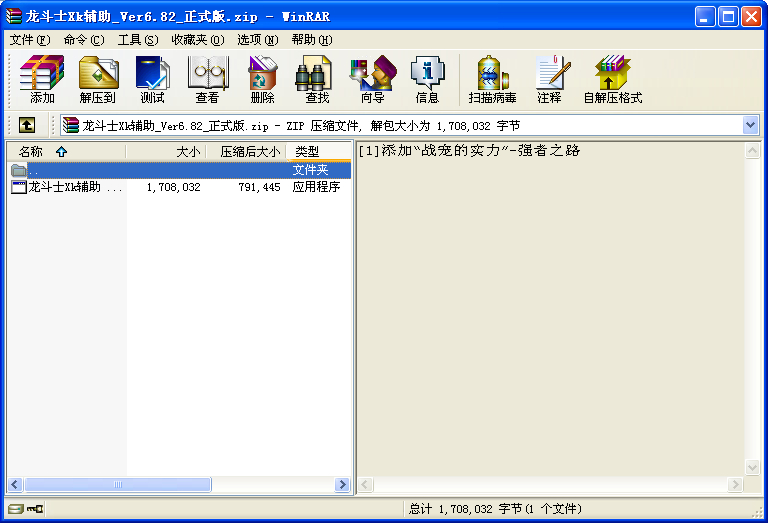The image size is (768, 523).
Task: Click the 添加 (Add) toolbar icon
Action: coord(42,79)
